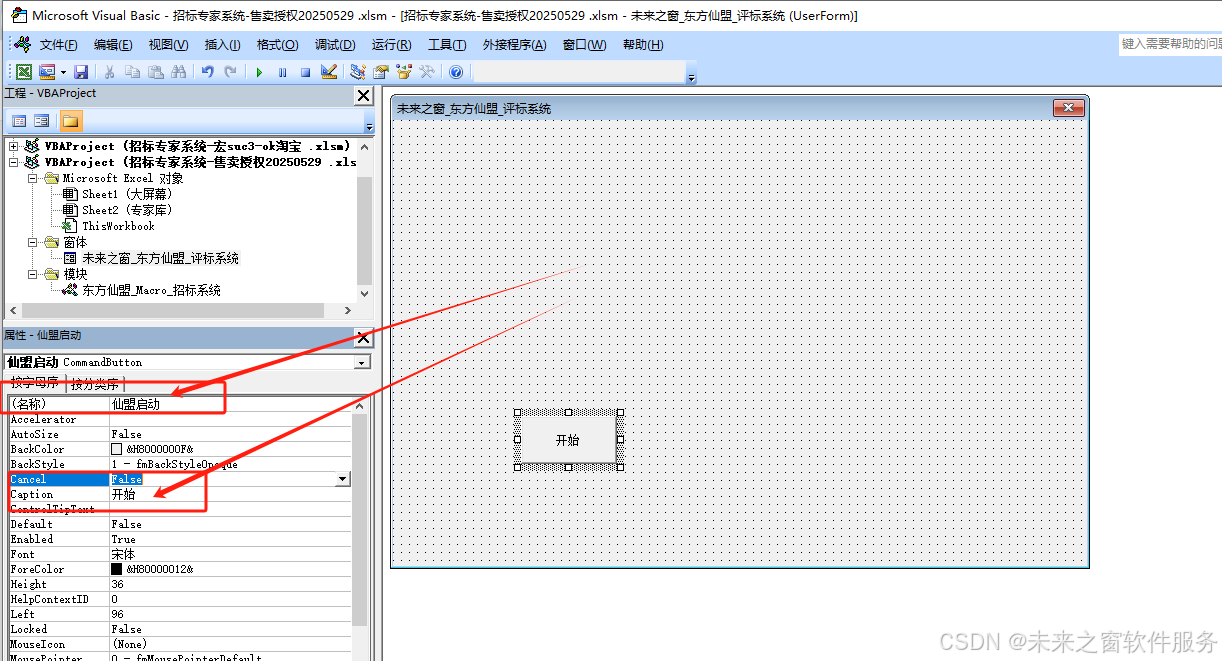Screen dimensions: 1222x661
Task: Click the Enabled property row
Action: (x=180, y=539)
